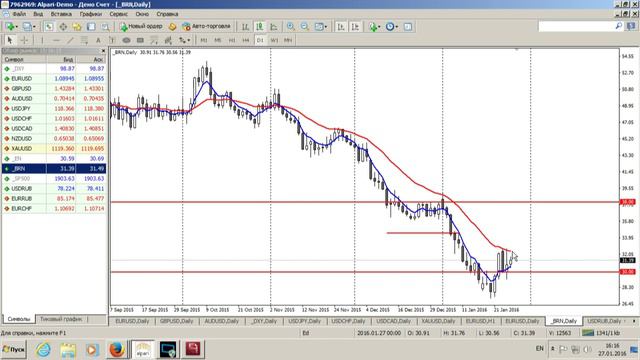Open Internet Explorer from the taskbar
This screenshot has width=640, height=360.
pyautogui.click(x=43, y=350)
